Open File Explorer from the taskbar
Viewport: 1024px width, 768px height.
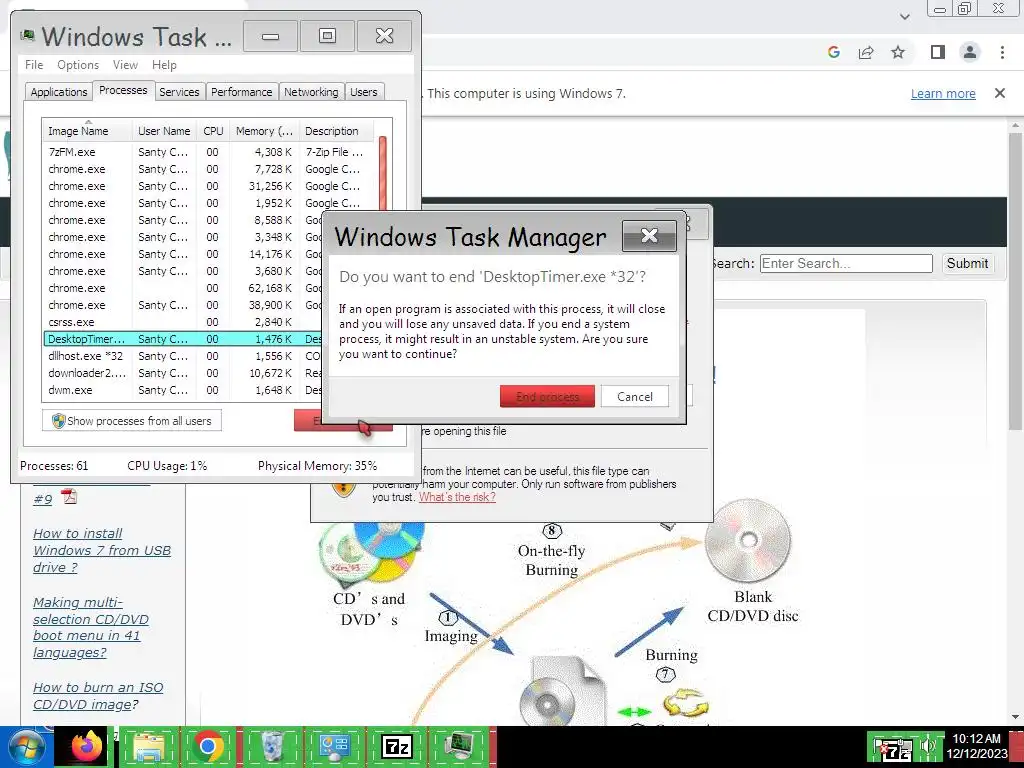(x=149, y=747)
